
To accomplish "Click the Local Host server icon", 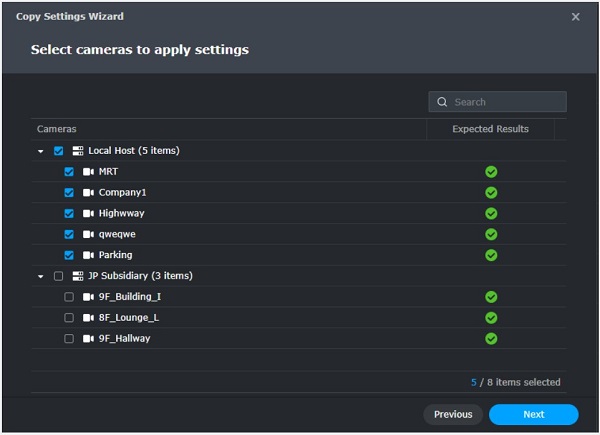I will pyautogui.click(x=78, y=151).
